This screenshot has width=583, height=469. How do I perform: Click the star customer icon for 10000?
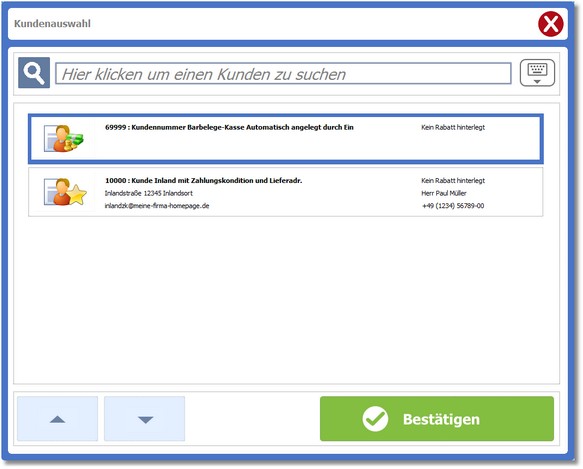(65, 192)
